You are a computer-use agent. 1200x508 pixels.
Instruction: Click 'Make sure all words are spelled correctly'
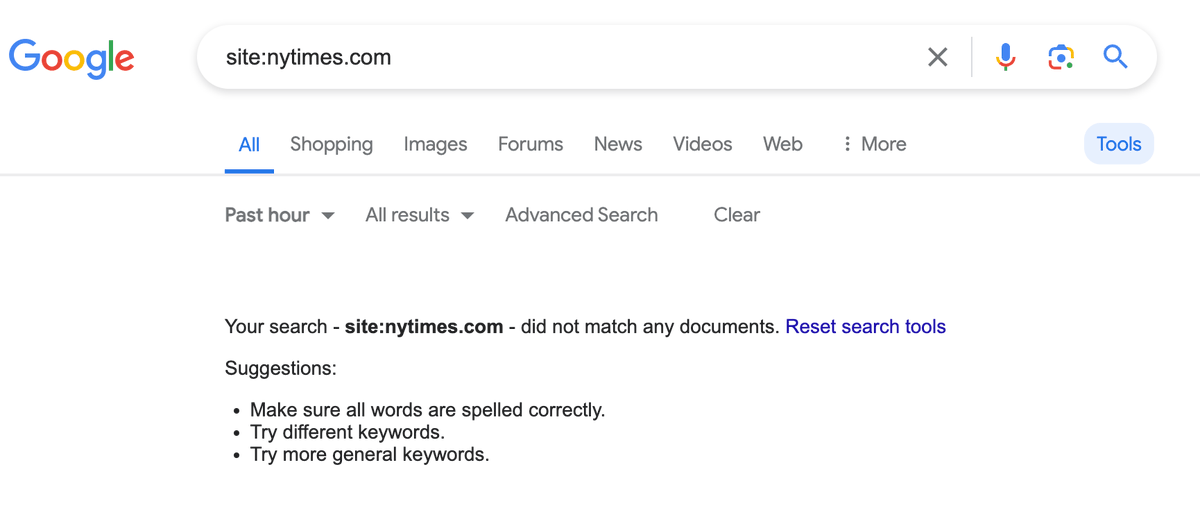point(427,410)
